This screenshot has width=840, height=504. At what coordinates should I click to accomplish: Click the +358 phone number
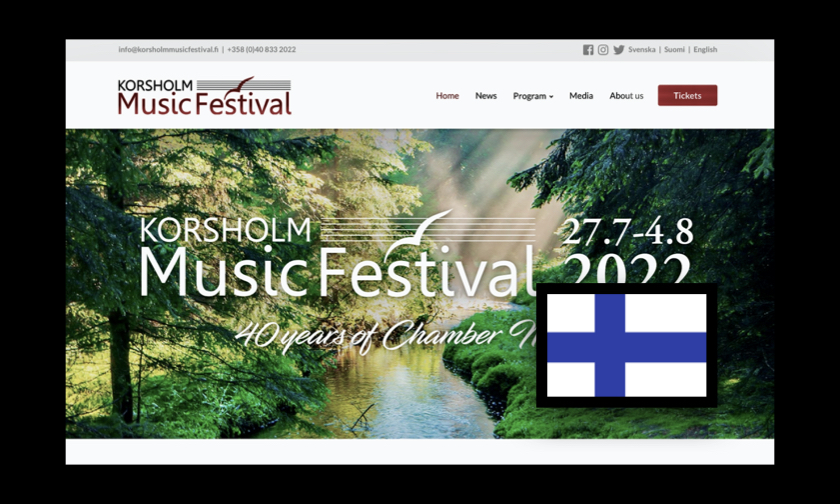click(261, 50)
